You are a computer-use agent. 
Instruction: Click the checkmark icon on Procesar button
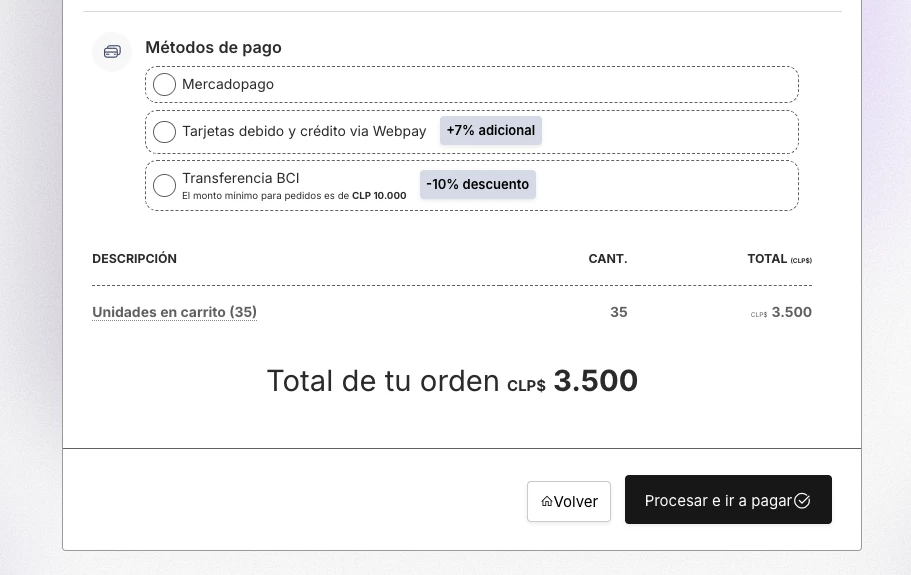click(802, 501)
